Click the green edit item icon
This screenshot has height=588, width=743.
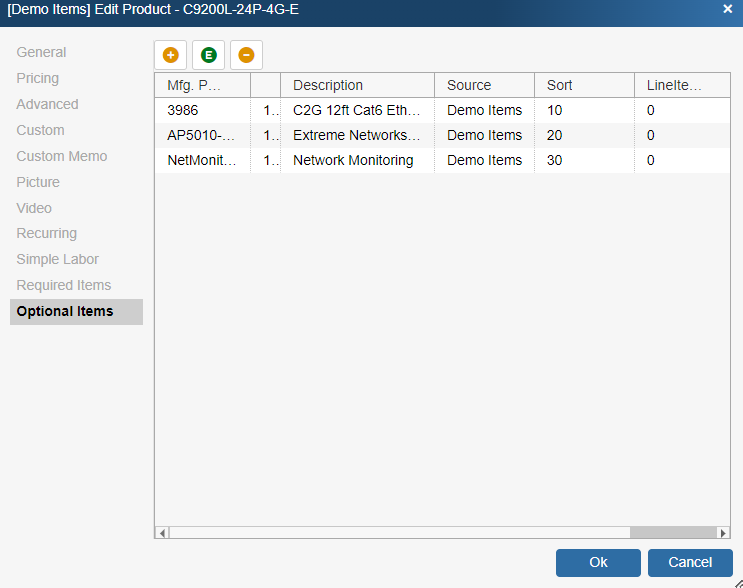coord(208,55)
